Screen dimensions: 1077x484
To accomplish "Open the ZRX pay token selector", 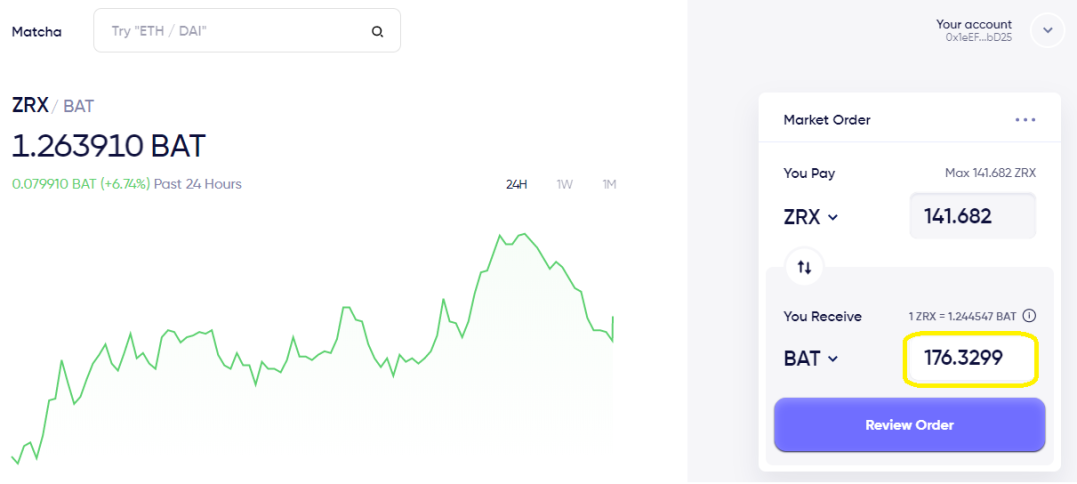I will tap(811, 216).
